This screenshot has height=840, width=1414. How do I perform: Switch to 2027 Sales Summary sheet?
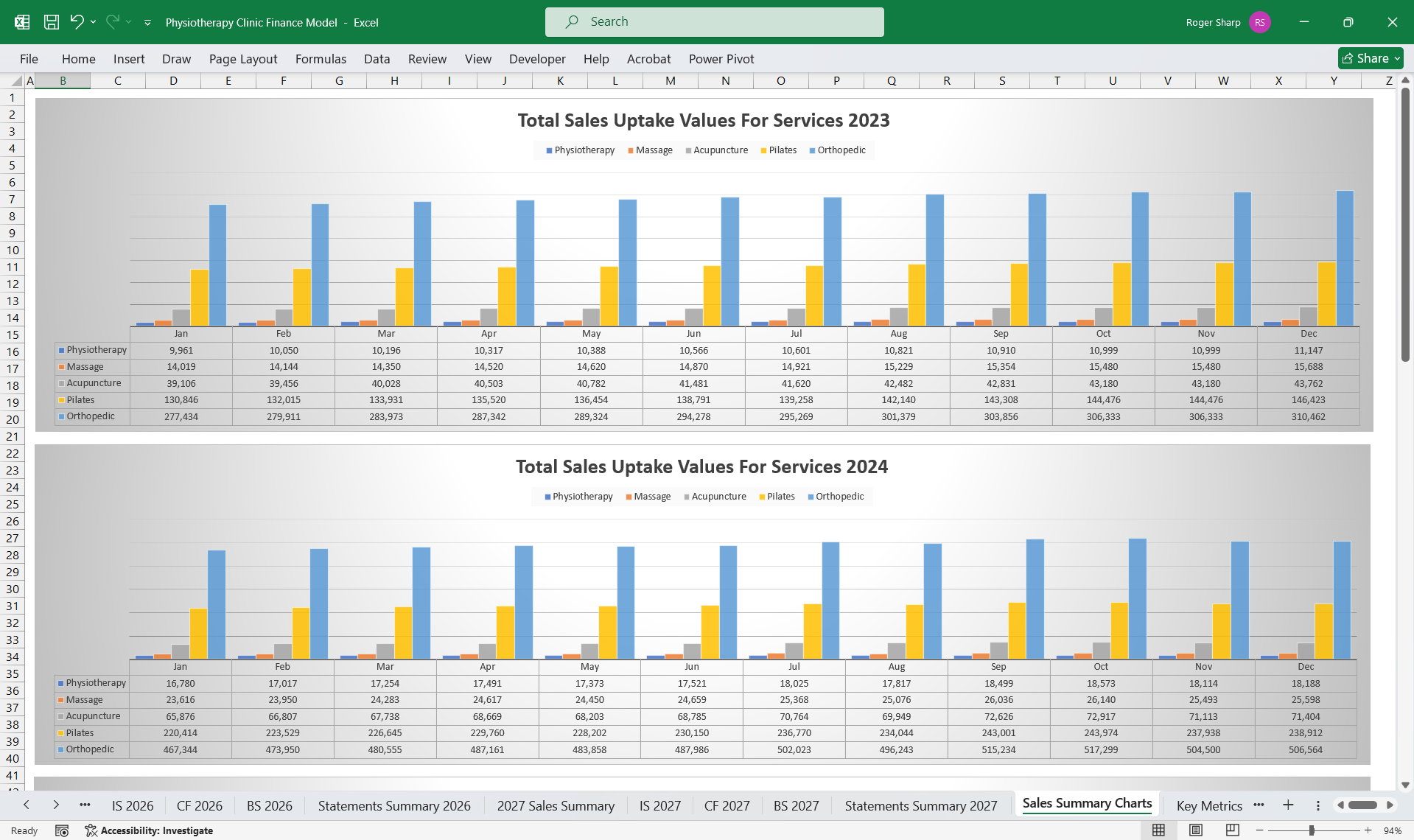pyautogui.click(x=556, y=806)
